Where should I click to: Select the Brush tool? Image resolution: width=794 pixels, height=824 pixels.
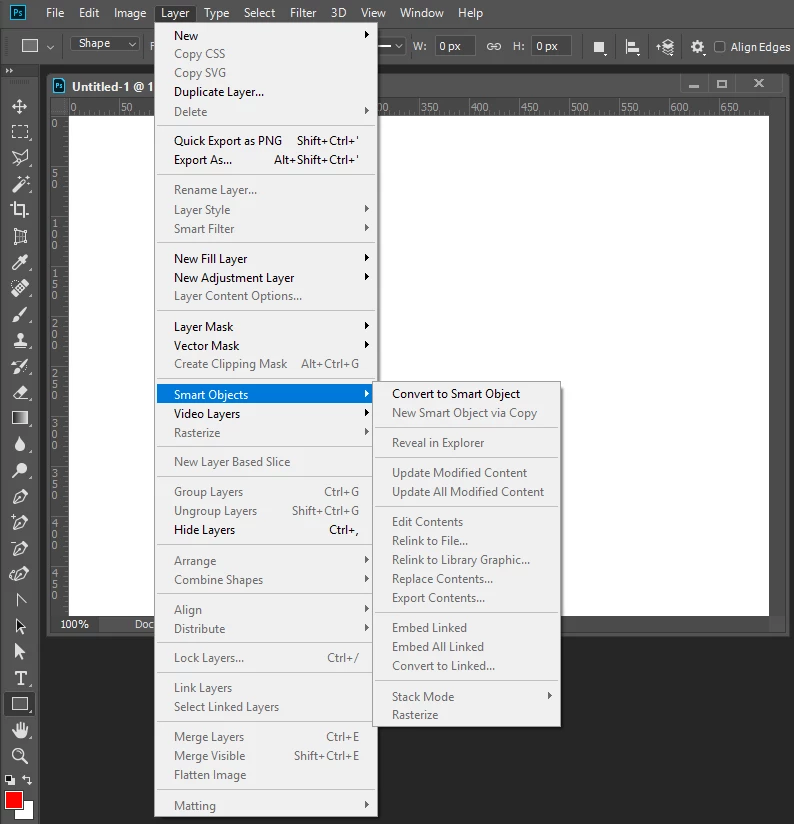click(20, 314)
